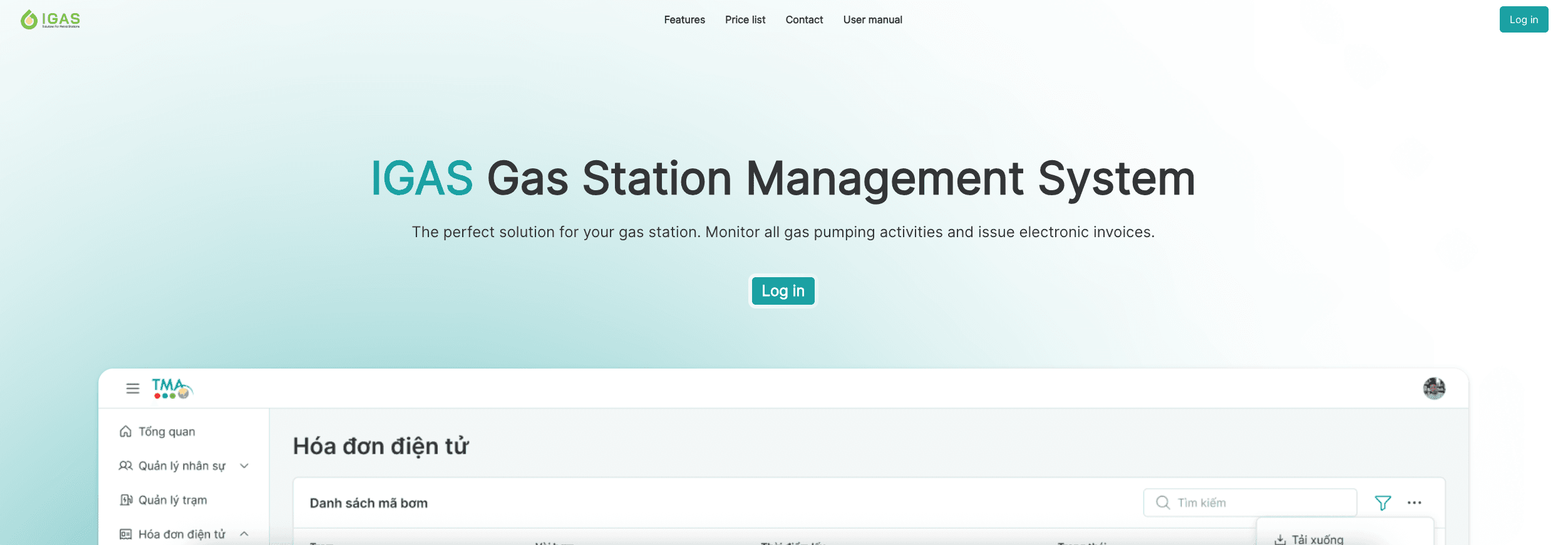Screen dimensions: 1568x545
Task: Collapse the Hóa đơn điện tử chevron
Action: (244, 534)
